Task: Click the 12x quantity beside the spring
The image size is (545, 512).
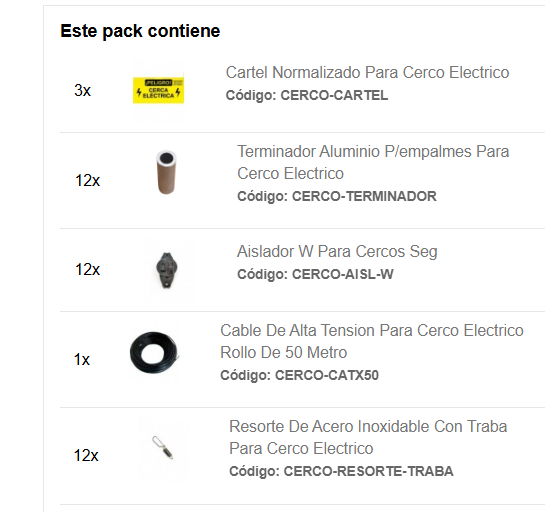Action: (x=86, y=455)
